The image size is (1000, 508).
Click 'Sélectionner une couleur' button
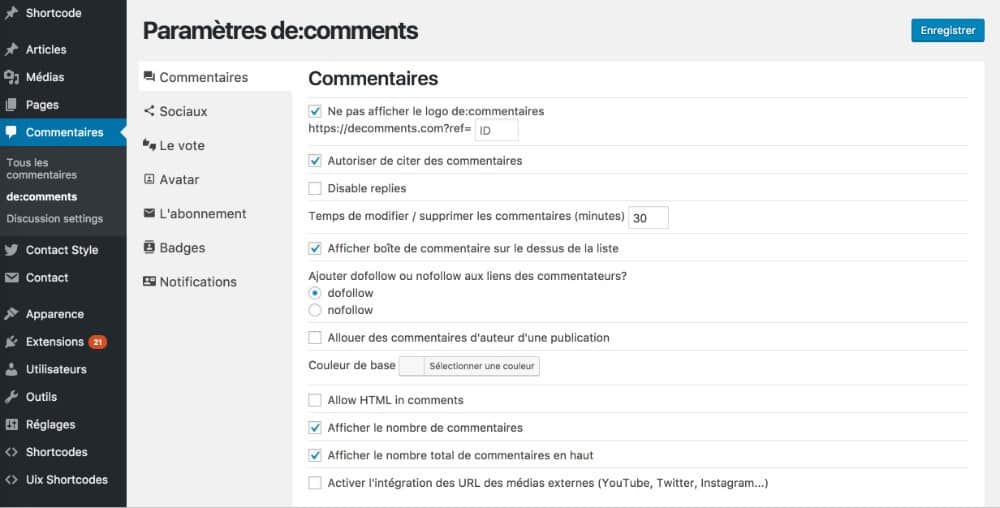click(x=482, y=366)
